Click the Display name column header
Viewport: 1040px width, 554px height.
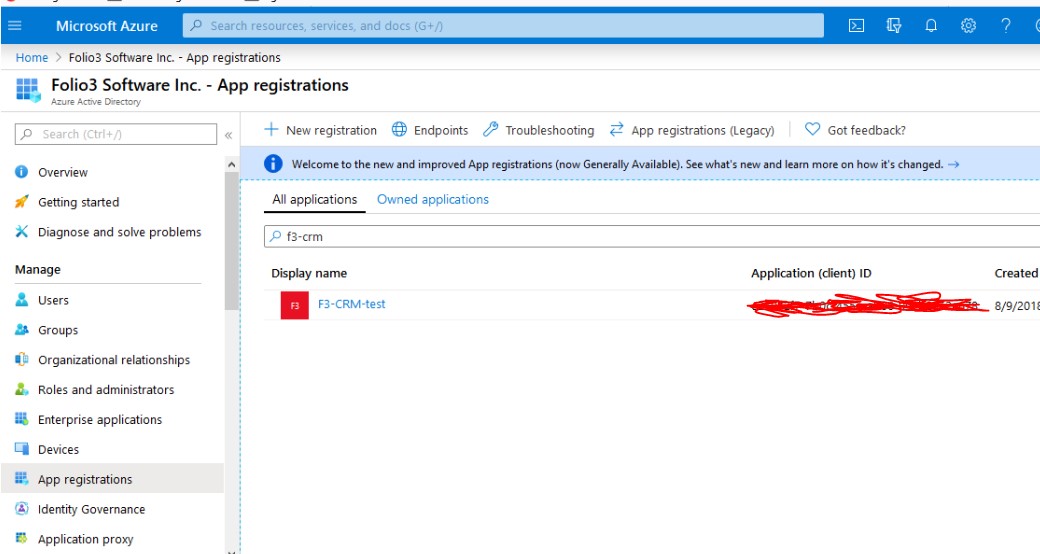(309, 273)
